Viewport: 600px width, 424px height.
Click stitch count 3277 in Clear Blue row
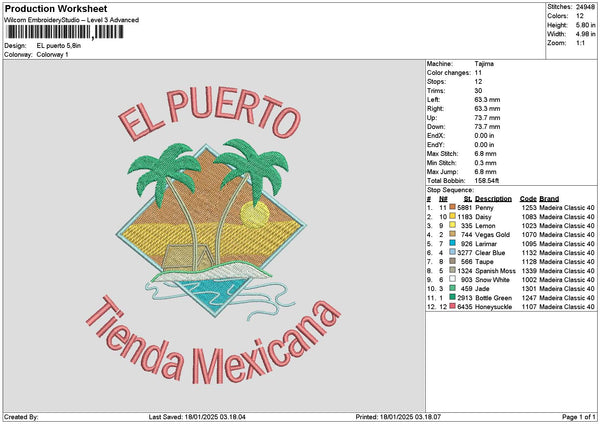coord(465,253)
